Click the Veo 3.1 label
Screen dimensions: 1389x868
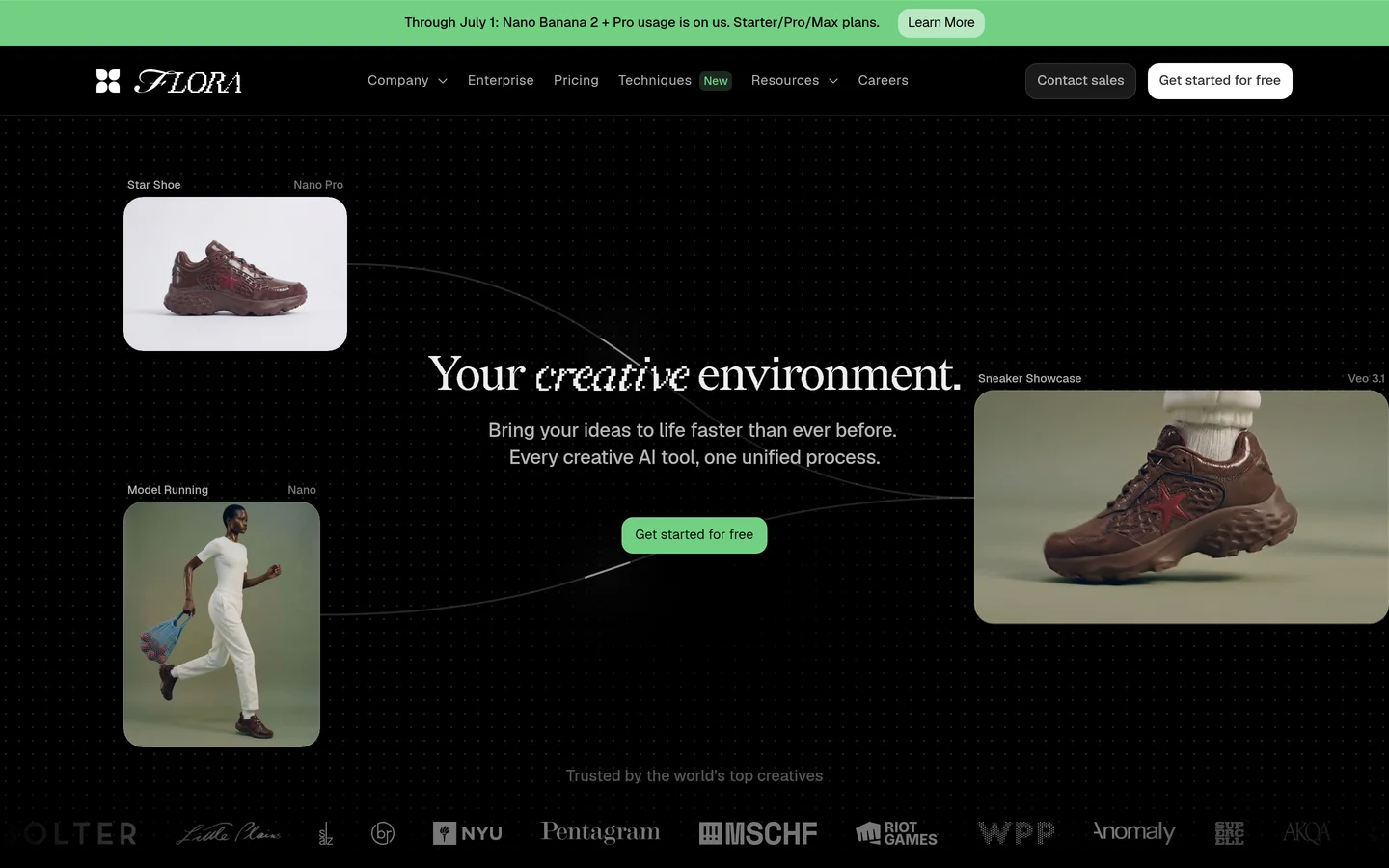click(x=1366, y=379)
